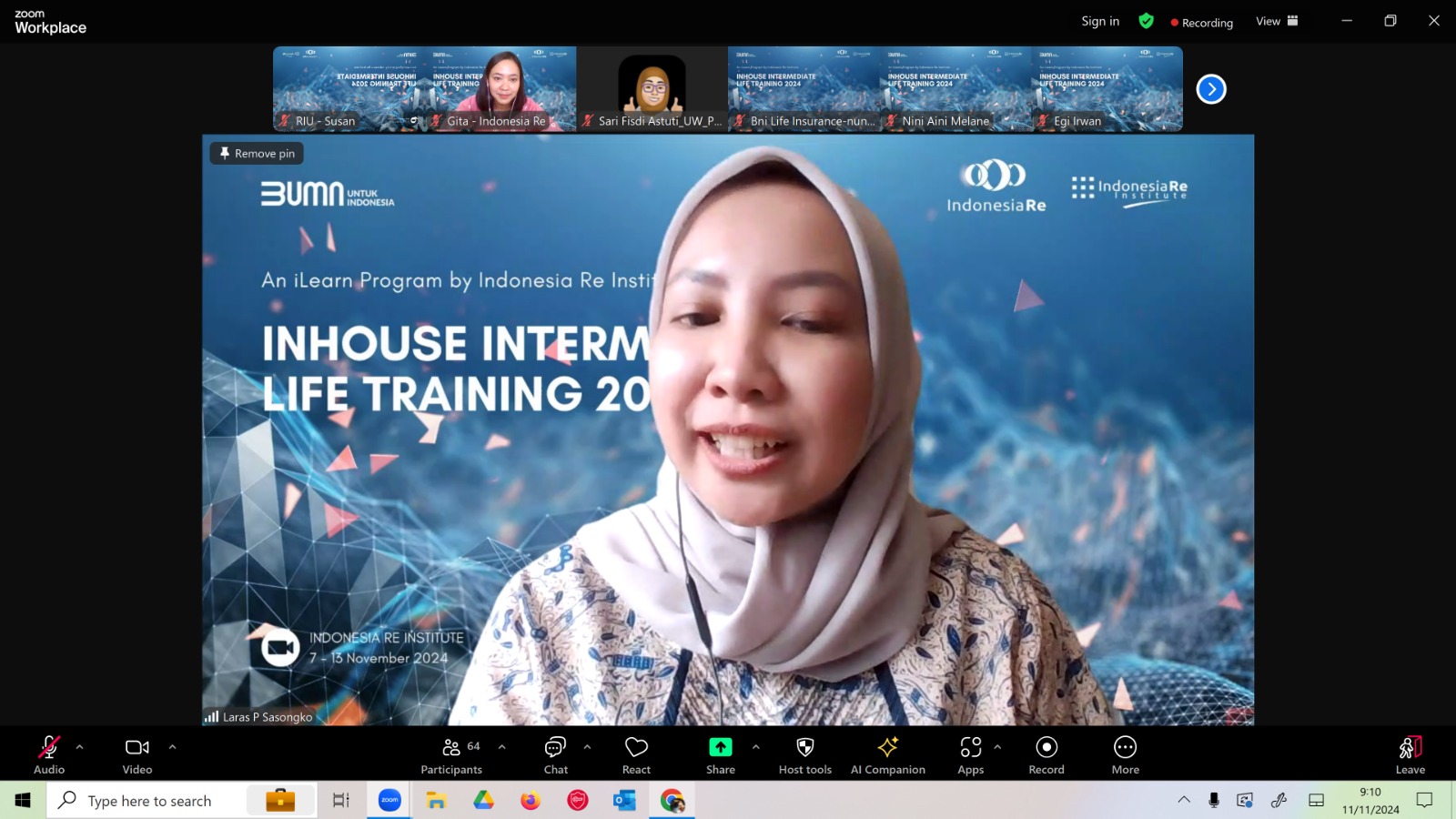Remove pin from pinned video

point(257,154)
